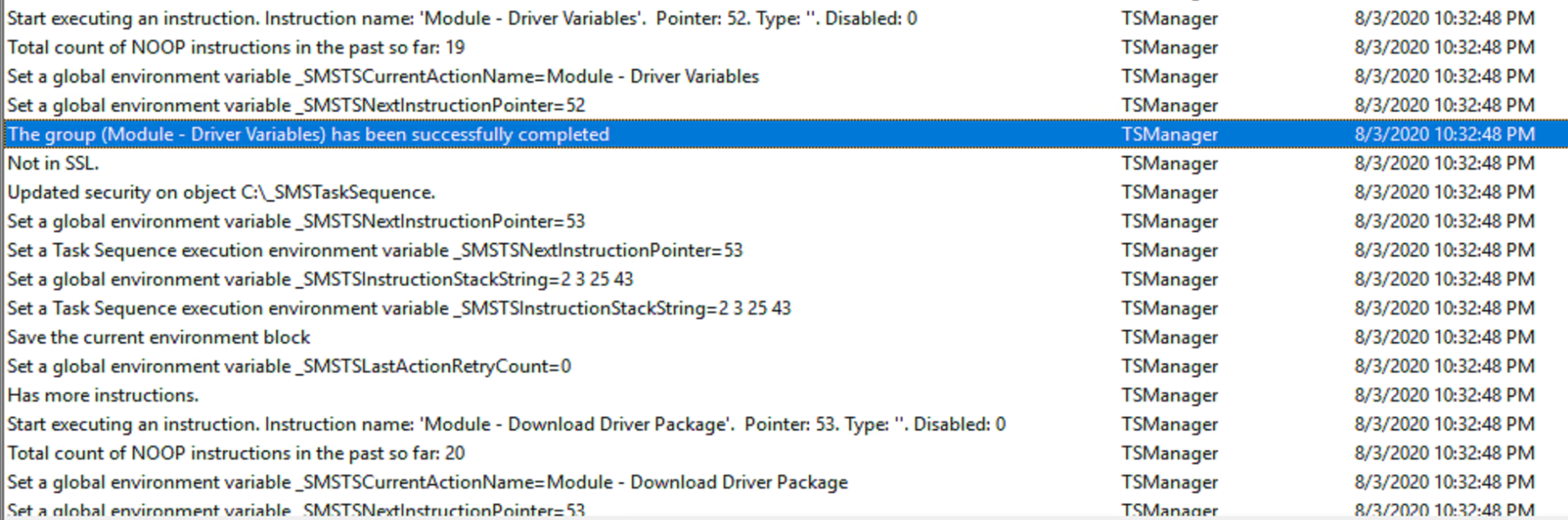The height and width of the screenshot is (520, 1568).
Task: Click the highlighted 'successfully completed' group message
Action: pyautogui.click(x=308, y=135)
